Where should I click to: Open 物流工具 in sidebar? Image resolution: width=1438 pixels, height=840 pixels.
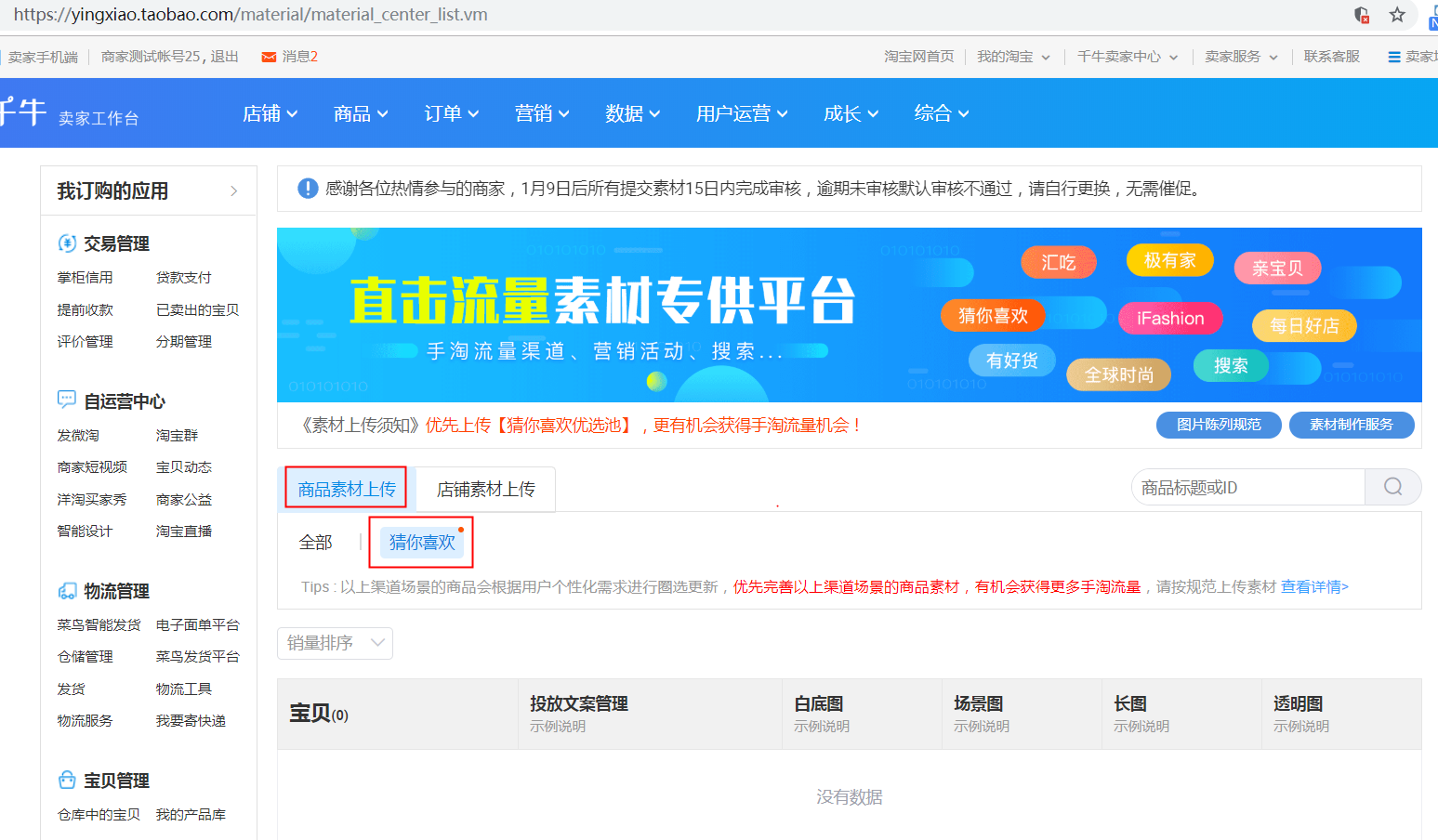tap(184, 689)
